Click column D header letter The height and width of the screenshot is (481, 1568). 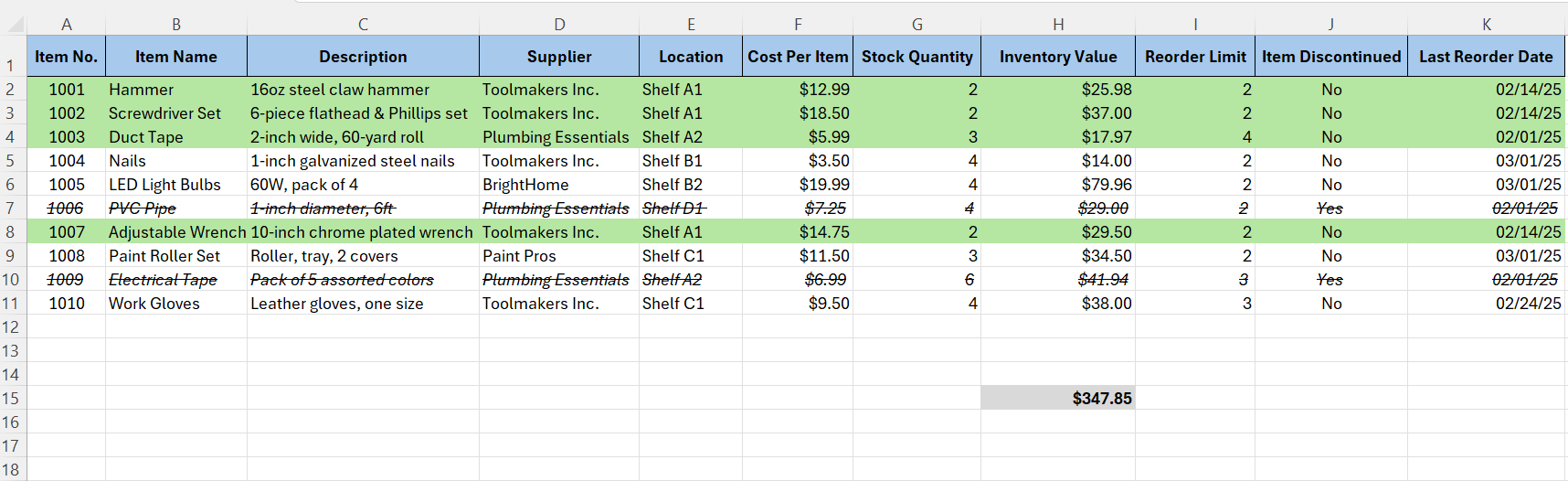[559, 25]
